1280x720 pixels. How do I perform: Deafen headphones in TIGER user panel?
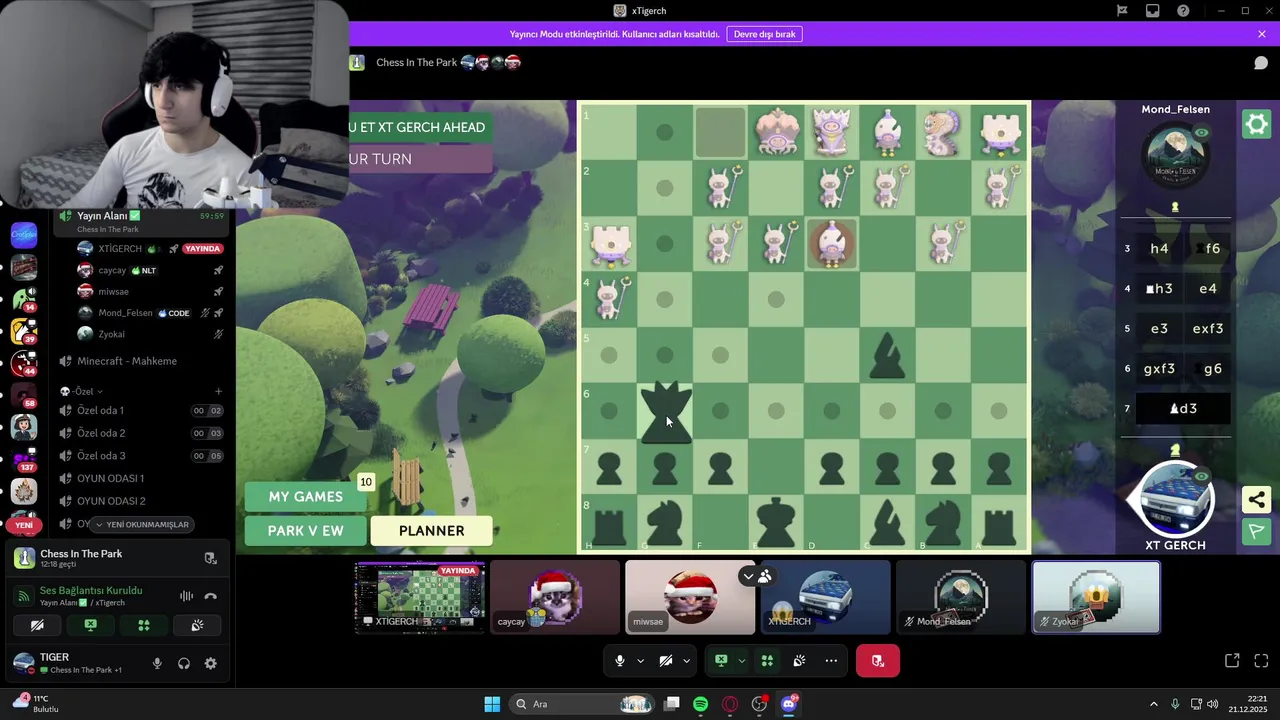(x=184, y=663)
